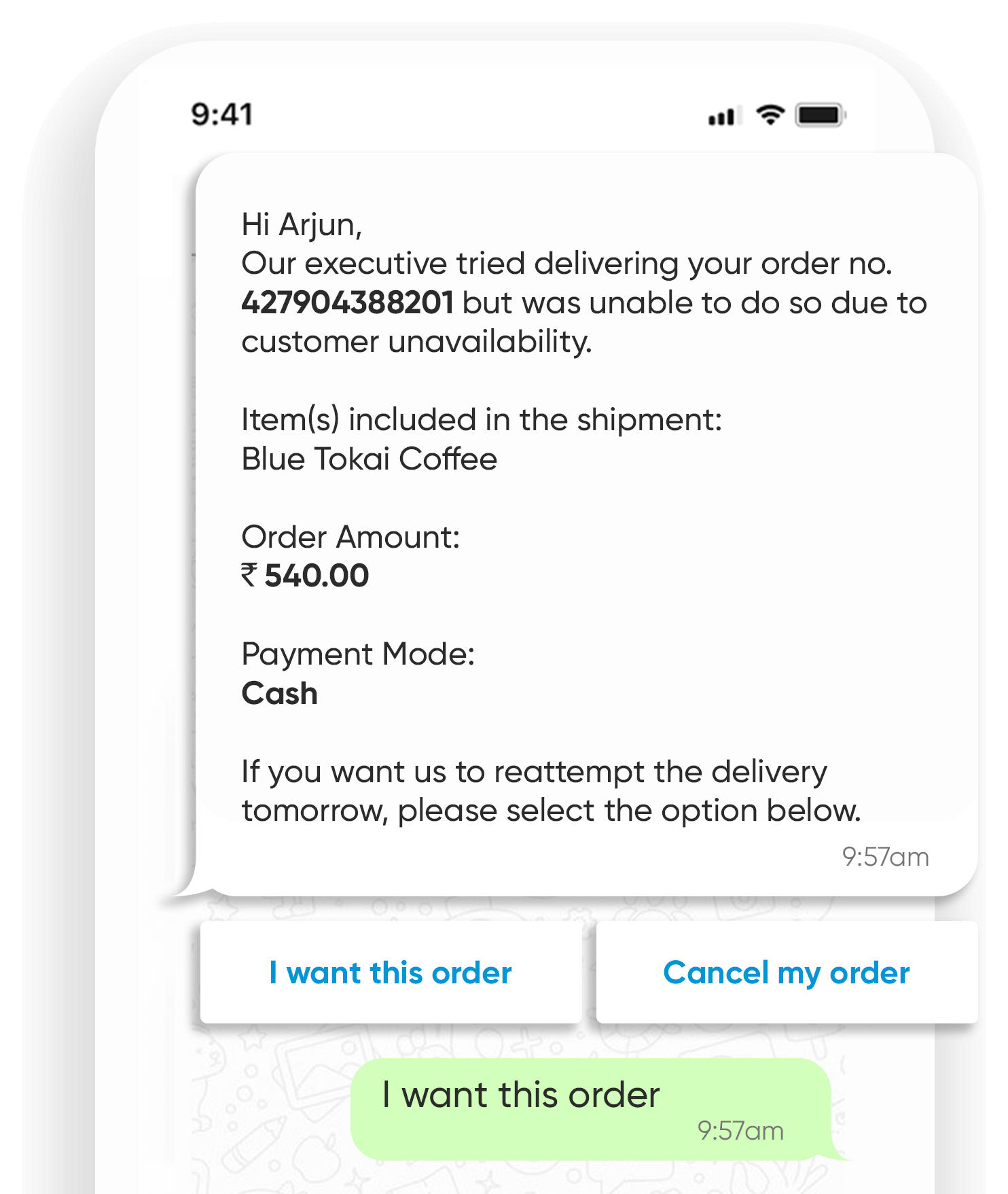1008x1194 pixels.
Task: Tap the Item(s) included in the shipment line
Action: 482,419
